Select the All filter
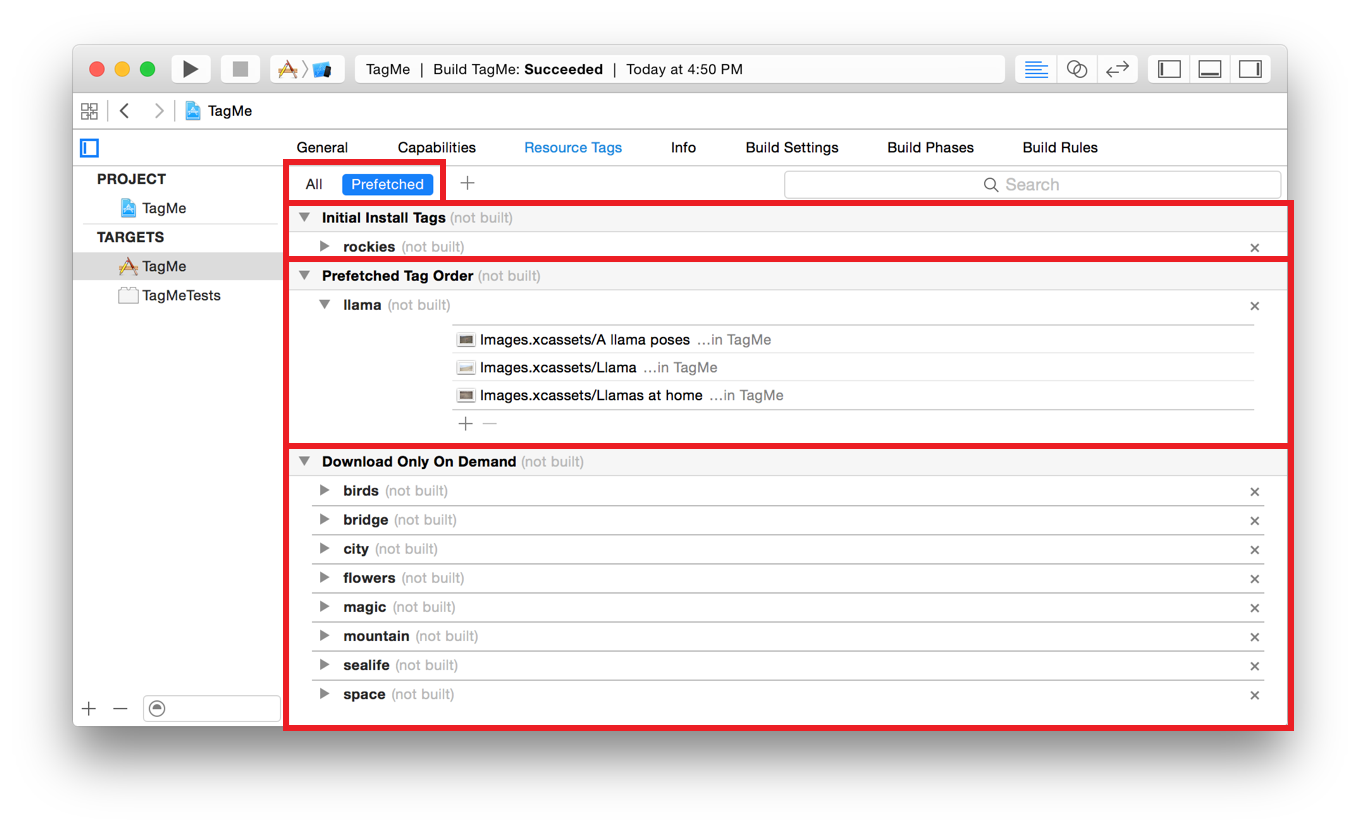 (x=314, y=184)
